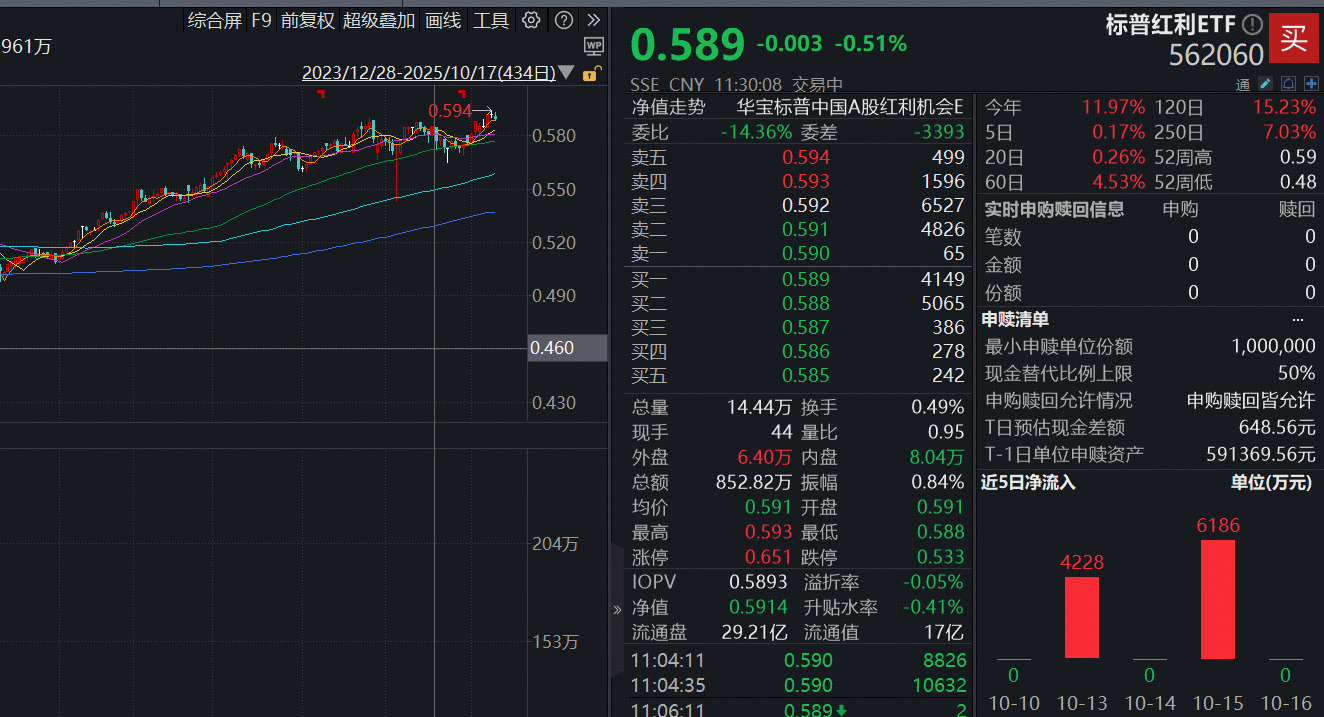
Task: Open chart settings gear icon
Action: [532, 20]
